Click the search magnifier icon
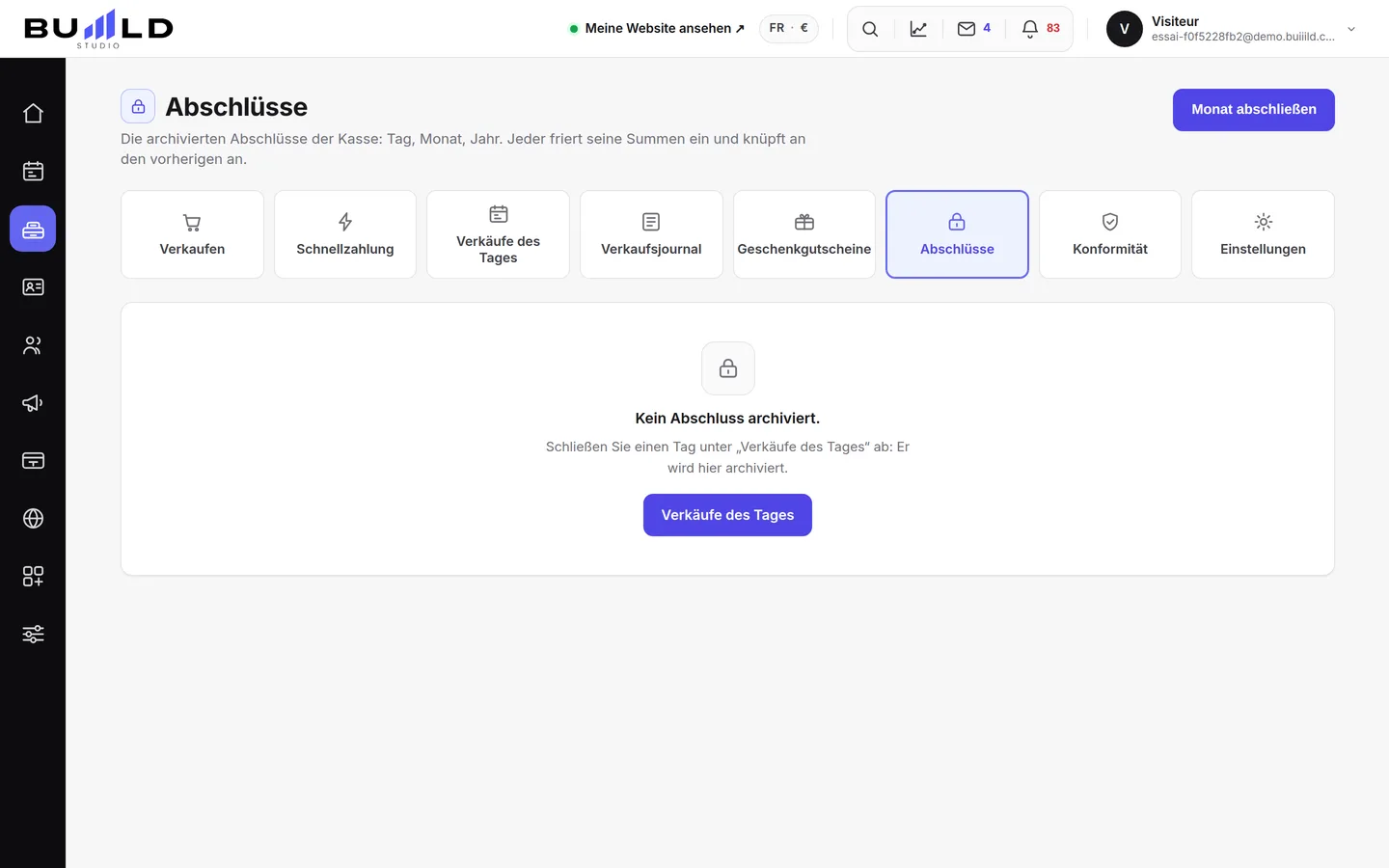 click(x=870, y=29)
